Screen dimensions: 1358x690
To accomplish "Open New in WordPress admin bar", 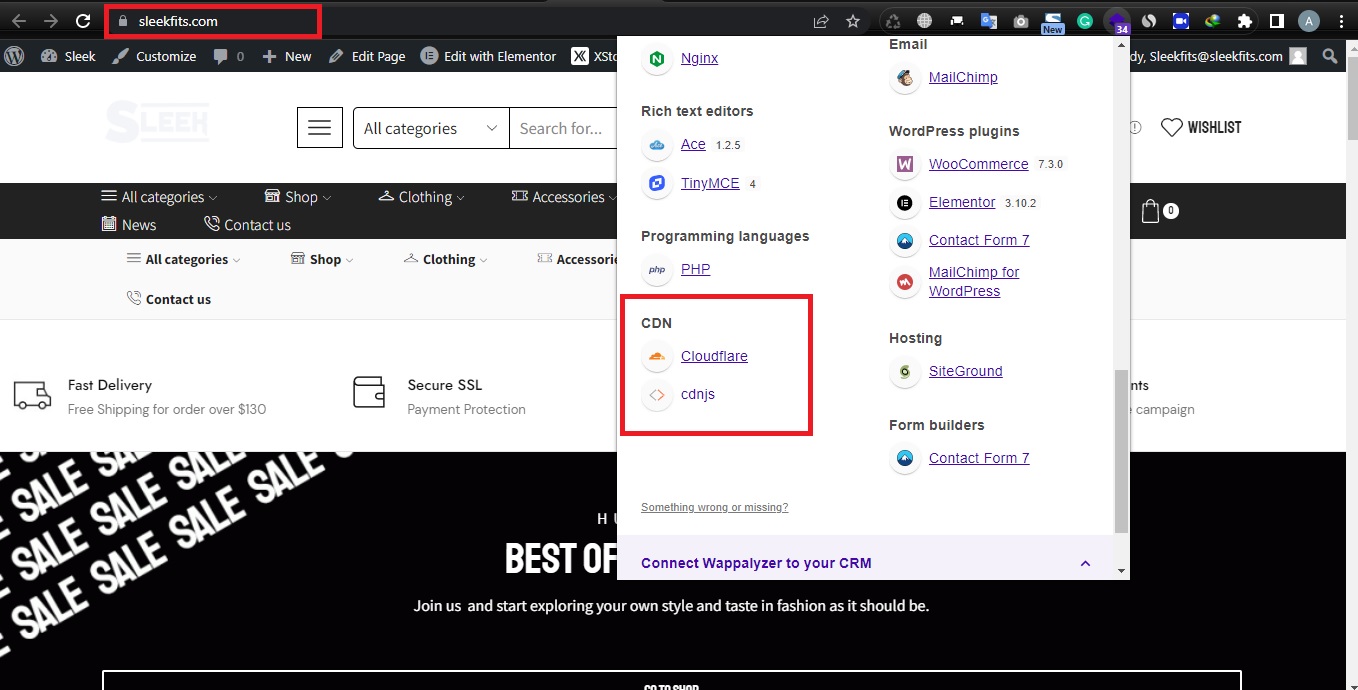I will pyautogui.click(x=287, y=56).
